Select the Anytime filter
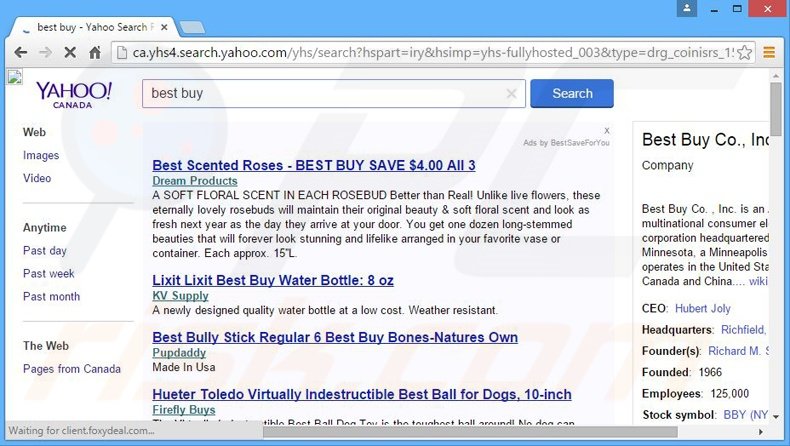Viewport: 790px width, 446px height. click(44, 227)
